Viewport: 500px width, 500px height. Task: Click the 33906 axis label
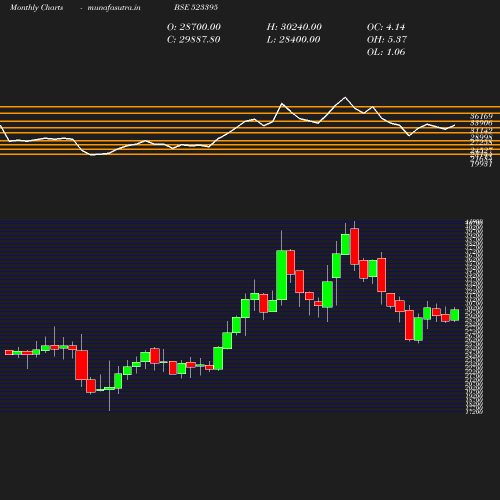coord(481,123)
